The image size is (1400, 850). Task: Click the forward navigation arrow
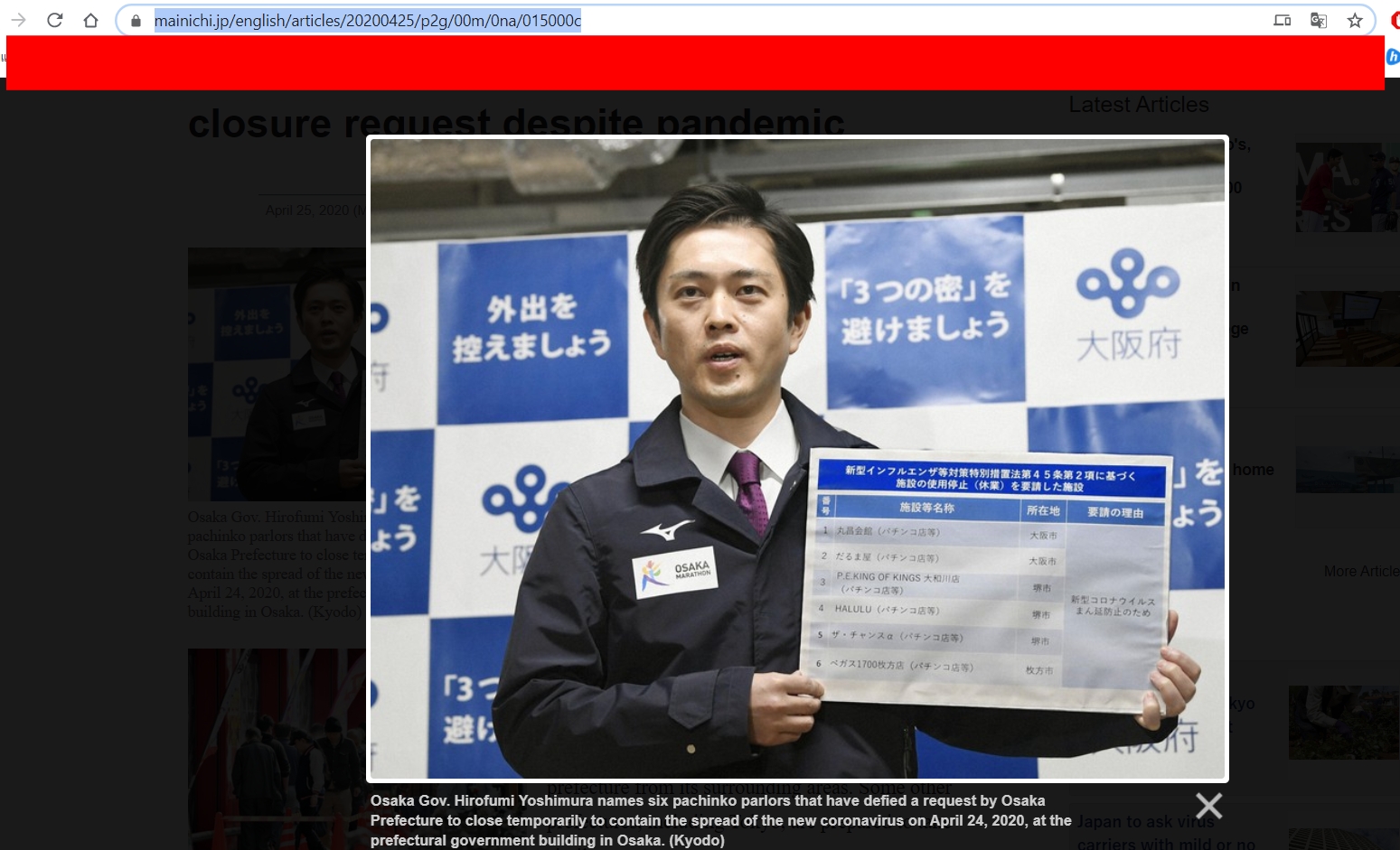tap(18, 20)
